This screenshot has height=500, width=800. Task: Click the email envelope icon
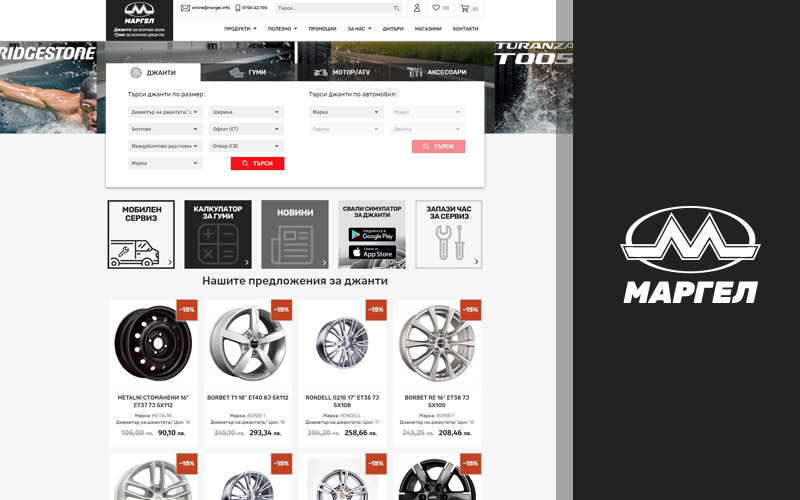pos(185,8)
